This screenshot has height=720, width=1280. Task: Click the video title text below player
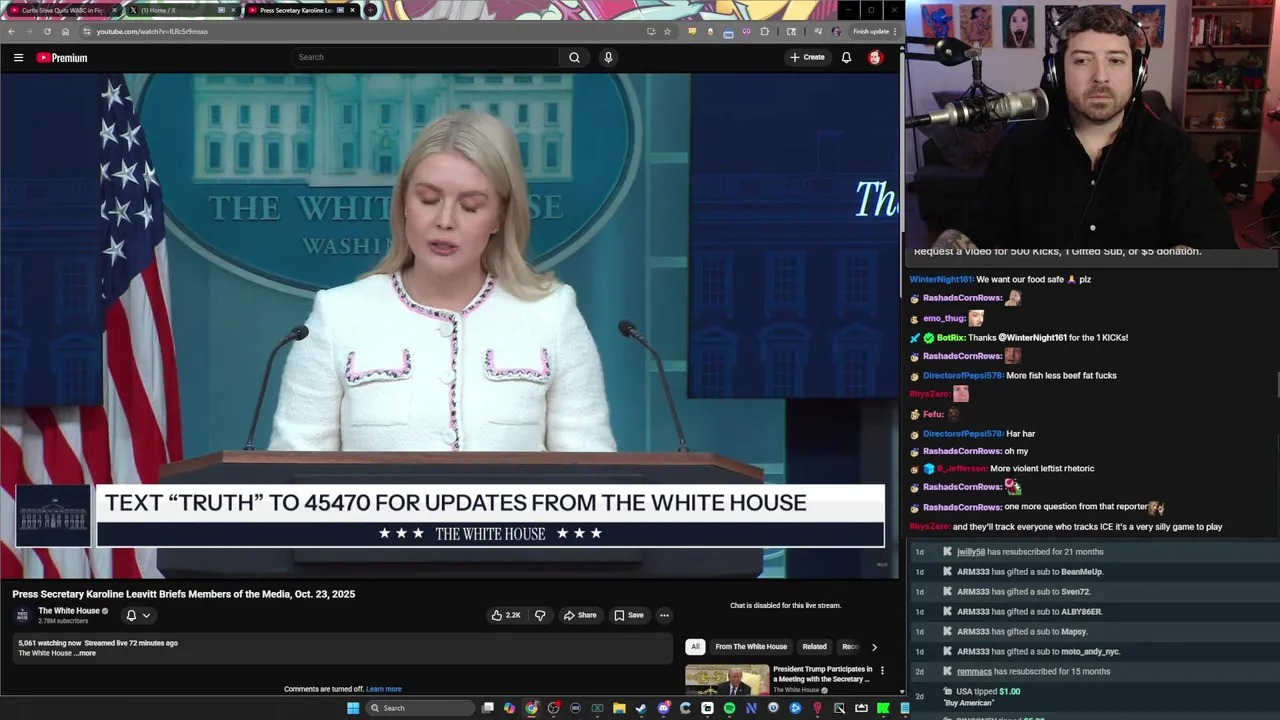click(183, 594)
